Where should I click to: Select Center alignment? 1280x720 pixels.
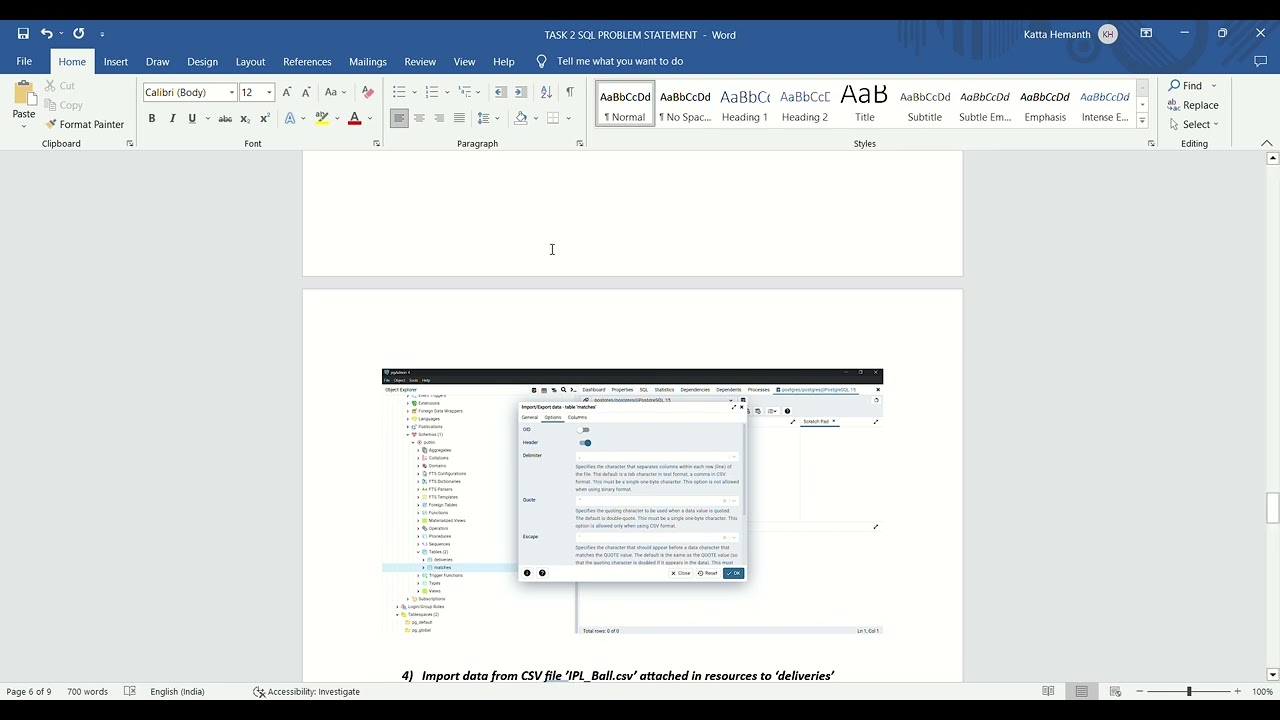point(419,118)
